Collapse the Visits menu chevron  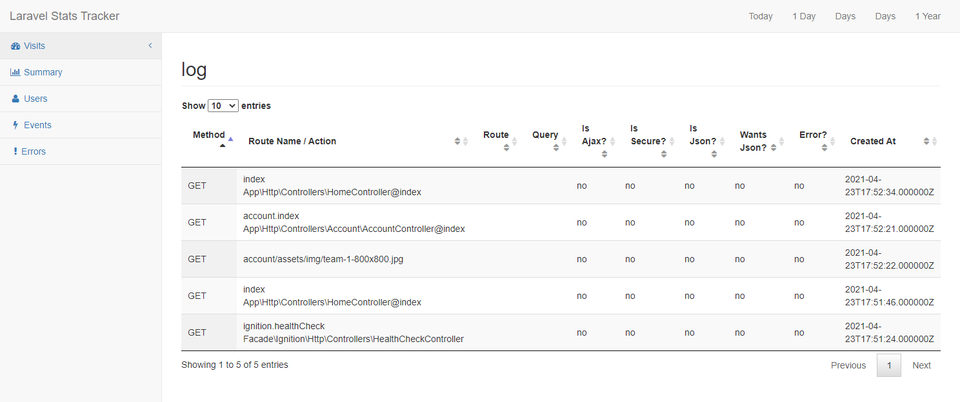(150, 46)
